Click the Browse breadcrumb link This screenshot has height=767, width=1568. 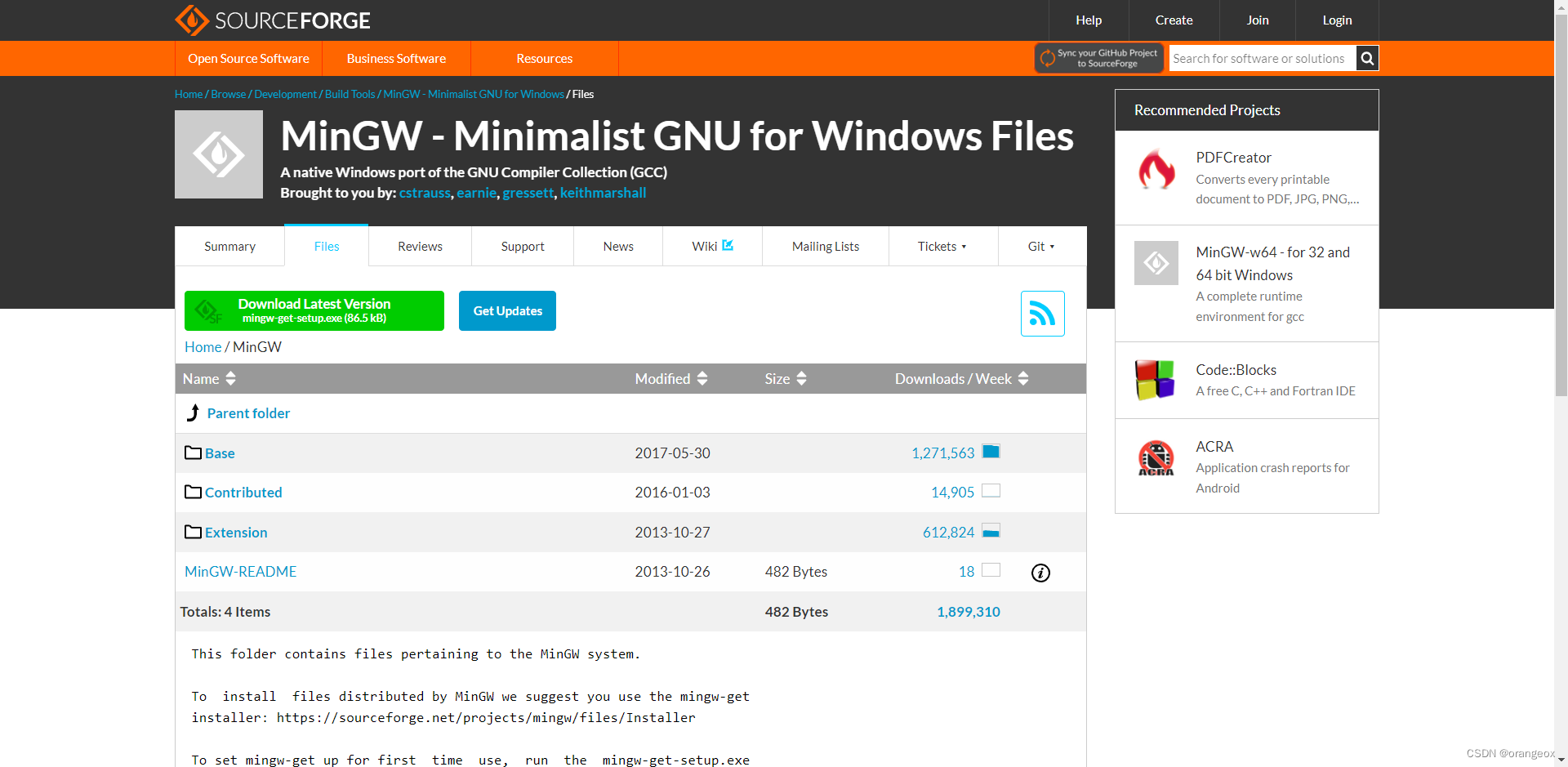pos(228,94)
